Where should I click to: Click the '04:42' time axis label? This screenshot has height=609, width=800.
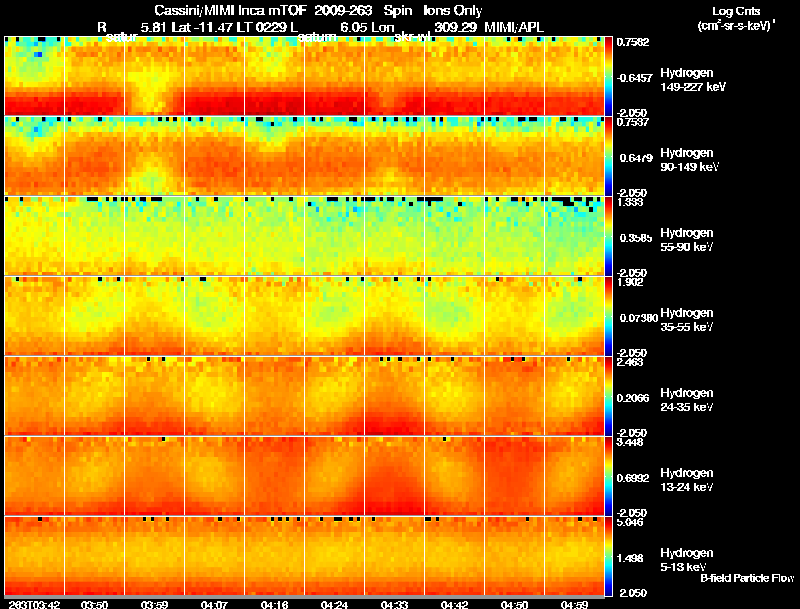pyautogui.click(x=455, y=604)
